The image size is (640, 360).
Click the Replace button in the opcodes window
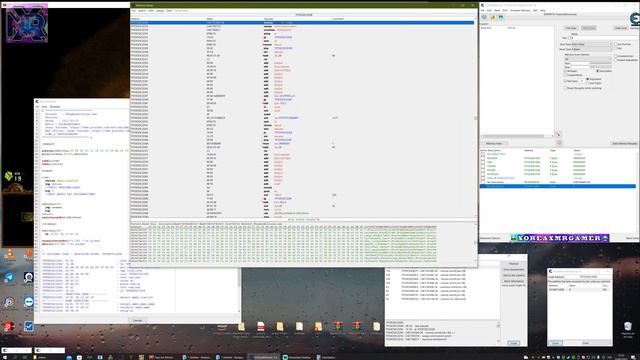[514, 264]
